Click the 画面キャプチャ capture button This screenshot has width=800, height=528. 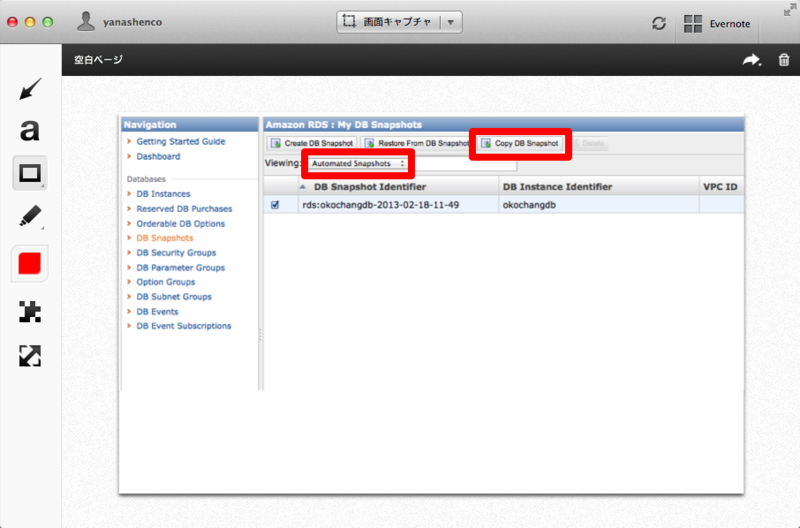[x=388, y=22]
